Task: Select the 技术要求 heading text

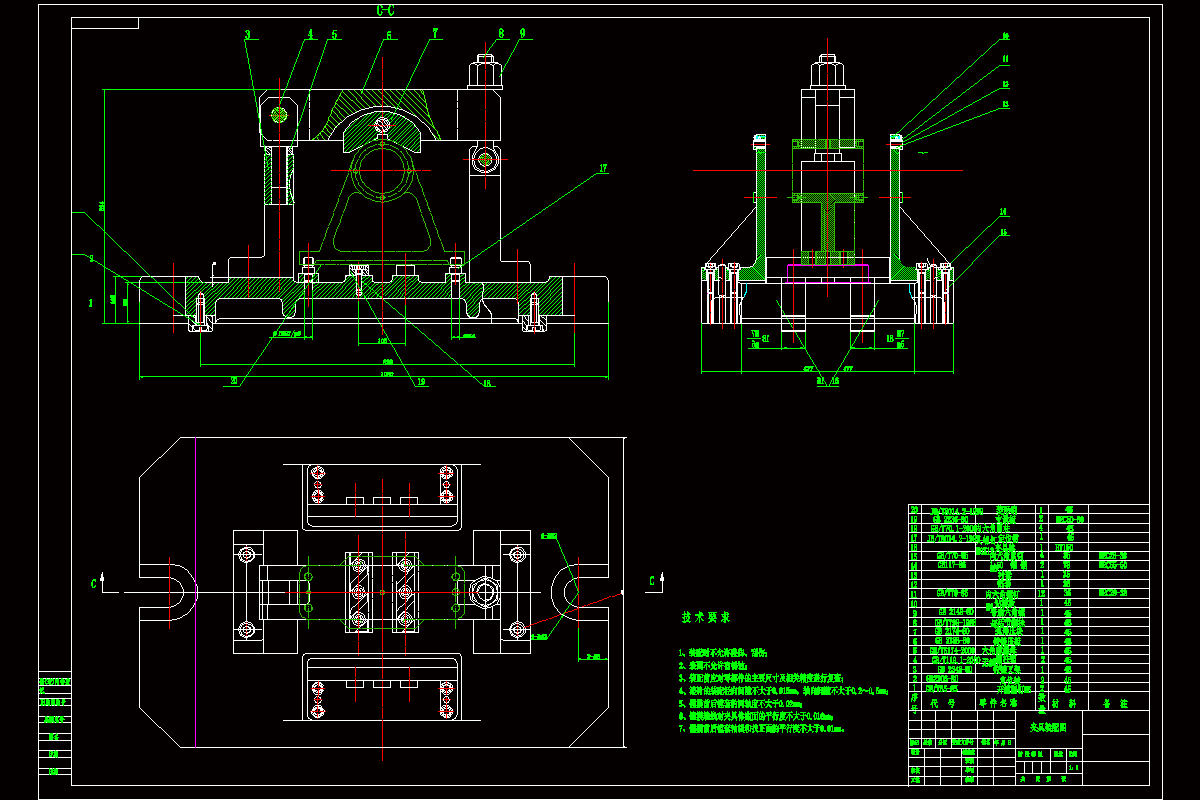Action: point(706,617)
